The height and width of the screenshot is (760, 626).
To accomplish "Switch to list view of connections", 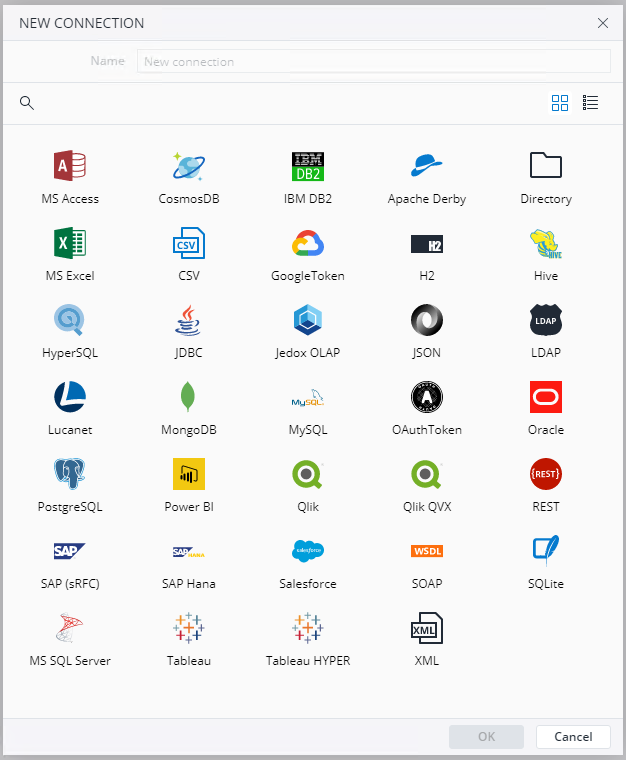I will point(590,103).
